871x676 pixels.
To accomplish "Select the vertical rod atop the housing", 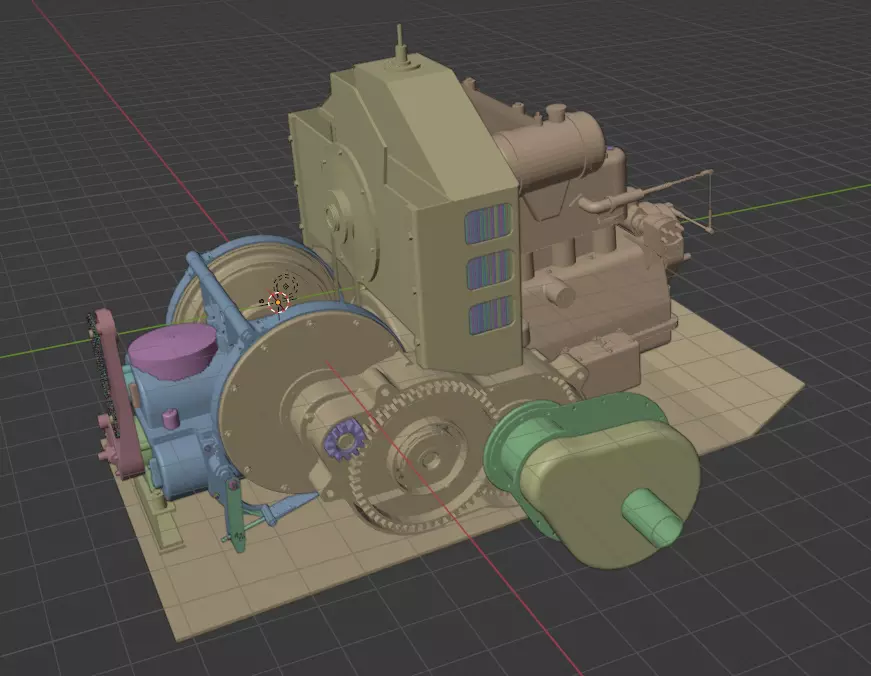I will 399,43.
